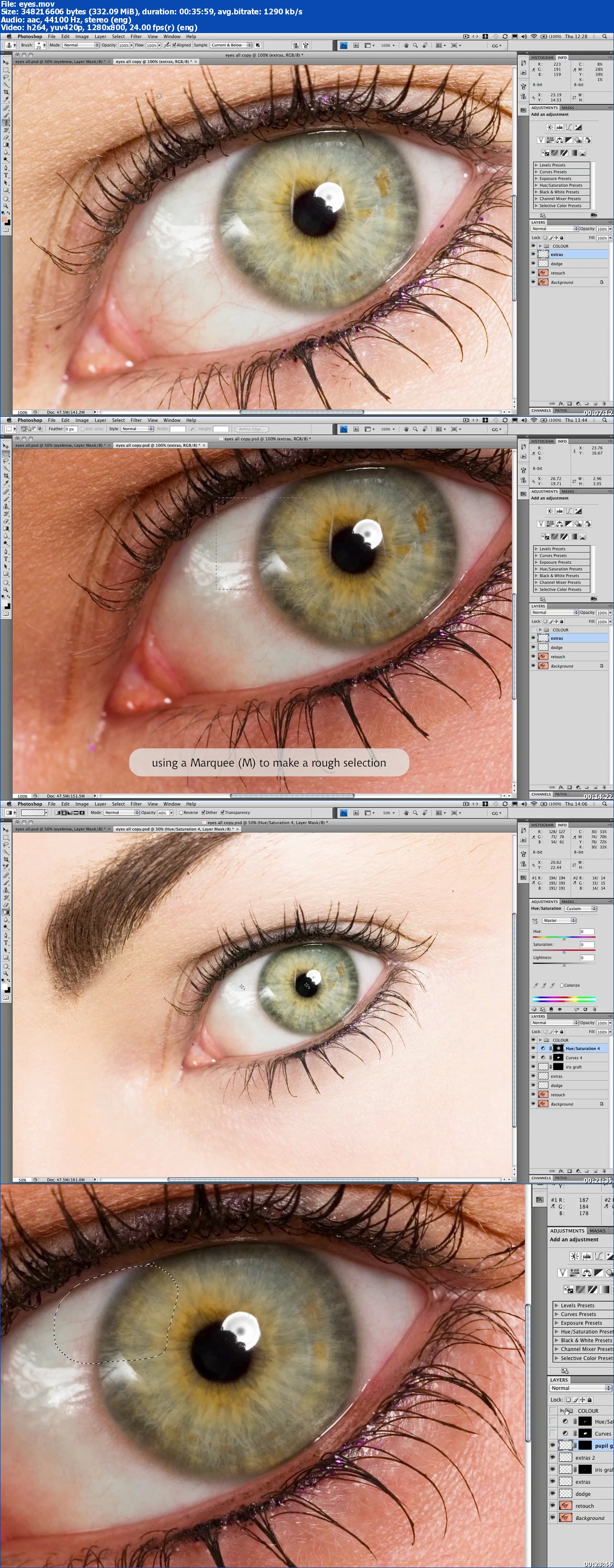The height and width of the screenshot is (1568, 614).
Task: Choose Hand icon in Thu 12:28 application bar
Action: point(406,45)
